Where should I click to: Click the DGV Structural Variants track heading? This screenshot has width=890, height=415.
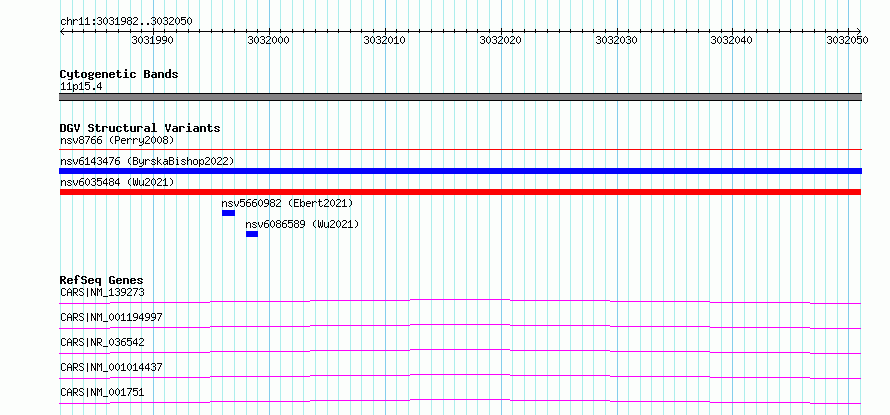point(140,128)
